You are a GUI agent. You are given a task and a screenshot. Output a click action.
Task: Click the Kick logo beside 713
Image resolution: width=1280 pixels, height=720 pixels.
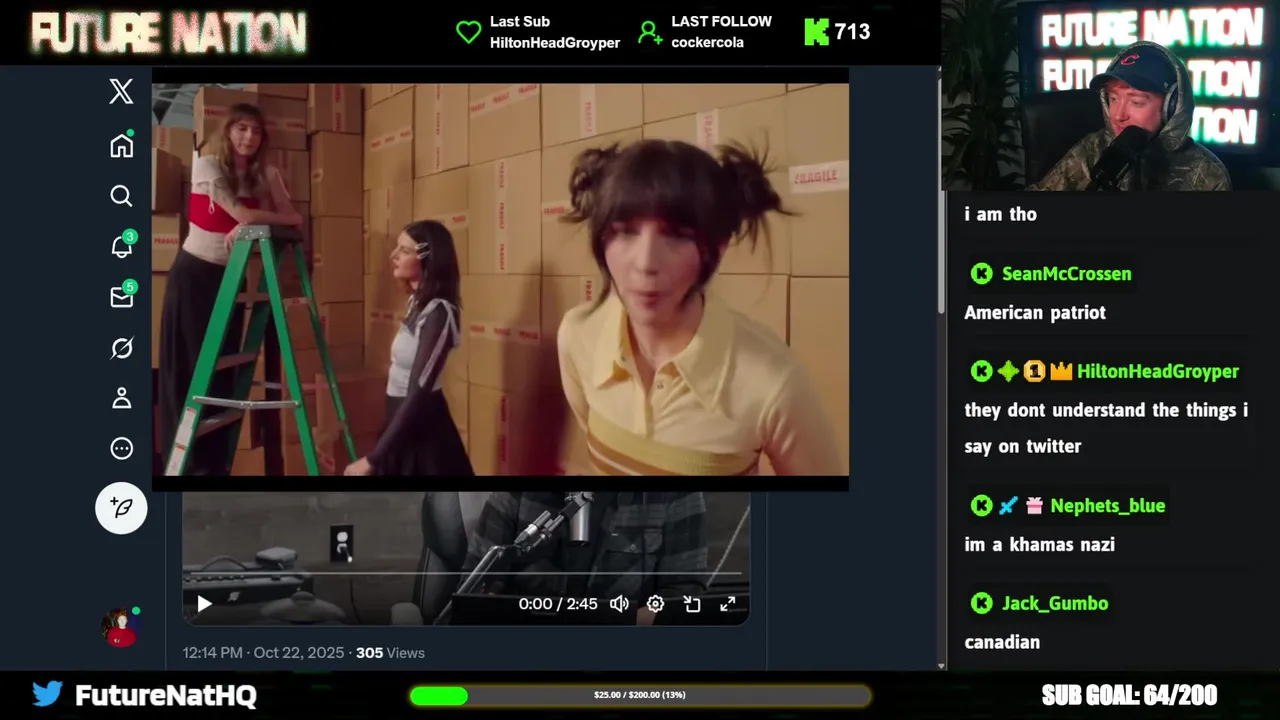click(816, 32)
